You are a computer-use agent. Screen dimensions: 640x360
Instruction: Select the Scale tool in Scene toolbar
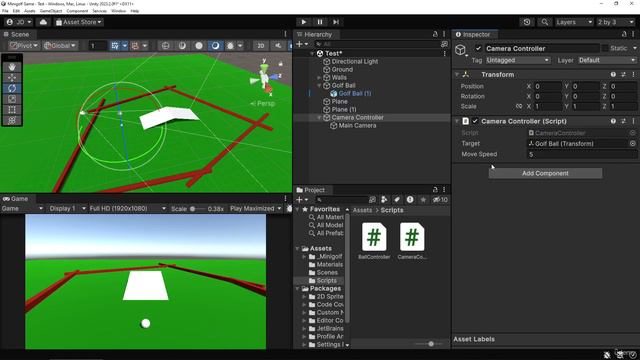tap(12, 99)
